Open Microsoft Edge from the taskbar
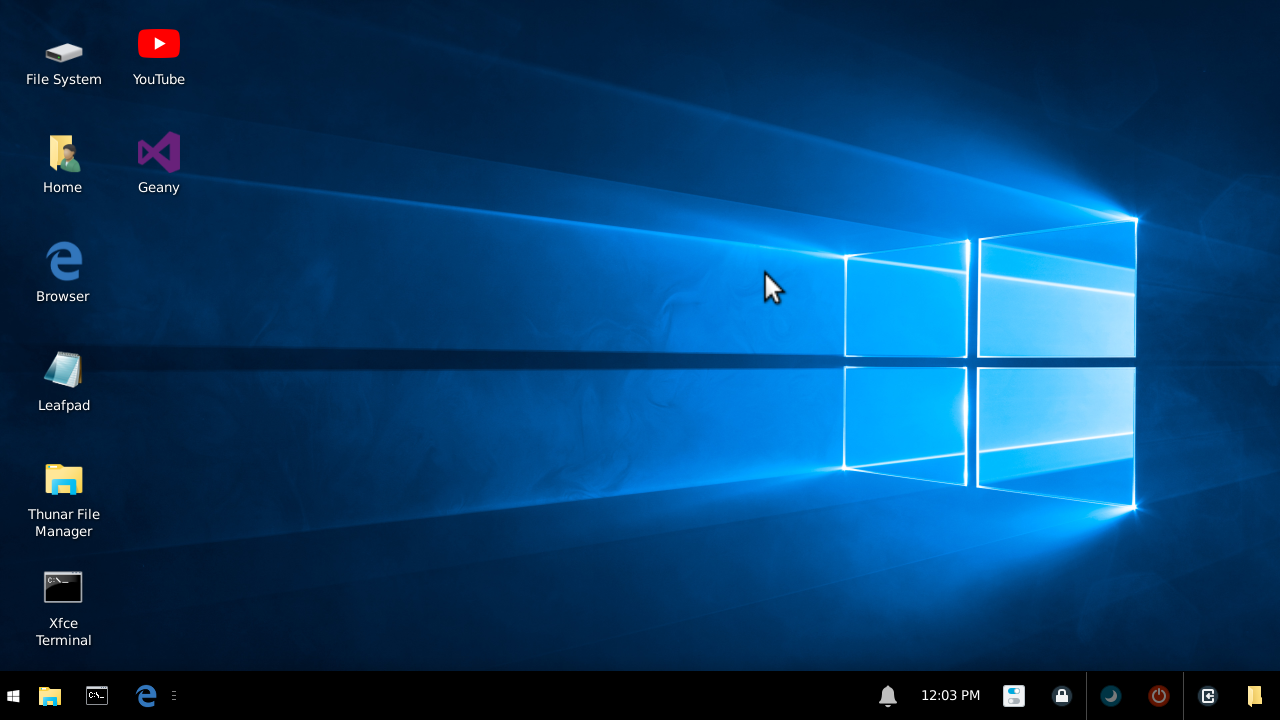1280x720 pixels. tap(144, 695)
